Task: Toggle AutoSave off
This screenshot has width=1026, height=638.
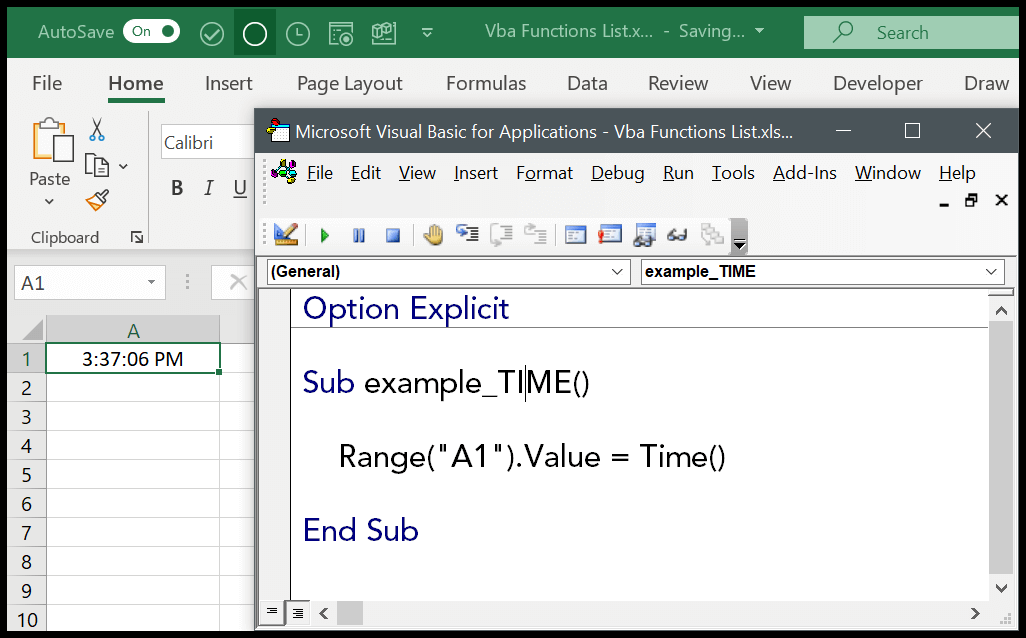Action: click(151, 31)
